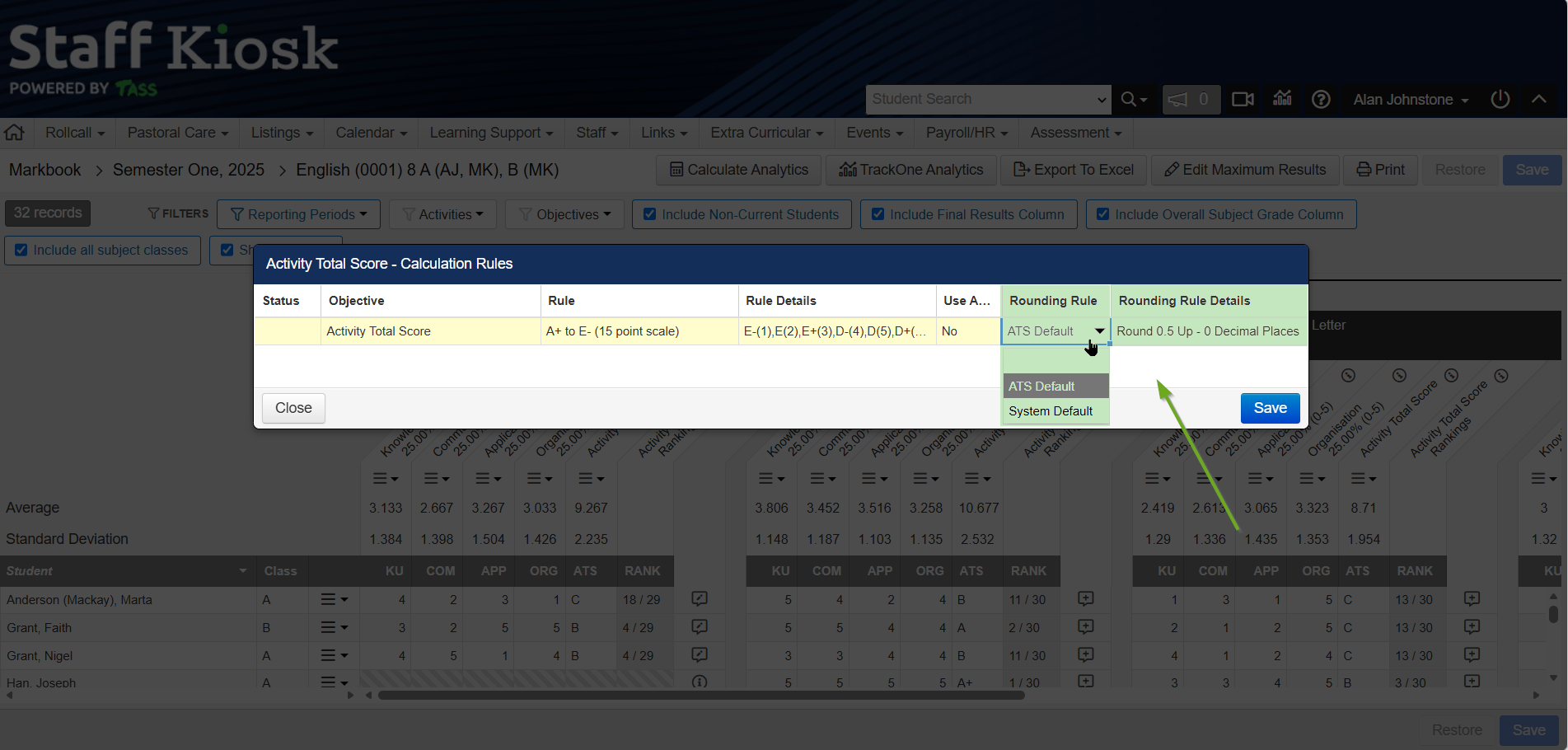Click the Activity Total Score objective cell
The width and height of the screenshot is (1568, 750).
[430, 331]
